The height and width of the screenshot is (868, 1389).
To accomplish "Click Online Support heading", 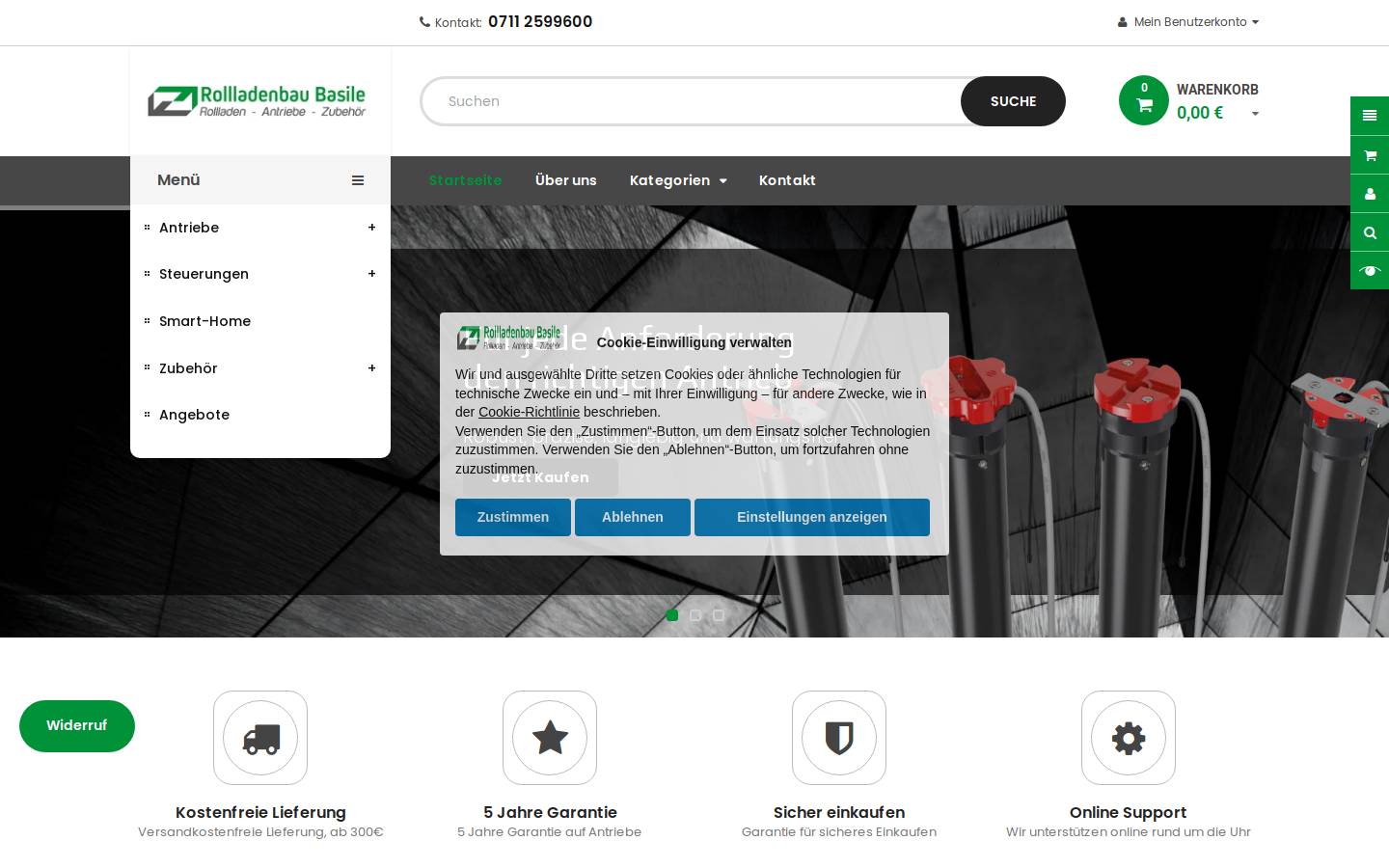I will (1129, 812).
